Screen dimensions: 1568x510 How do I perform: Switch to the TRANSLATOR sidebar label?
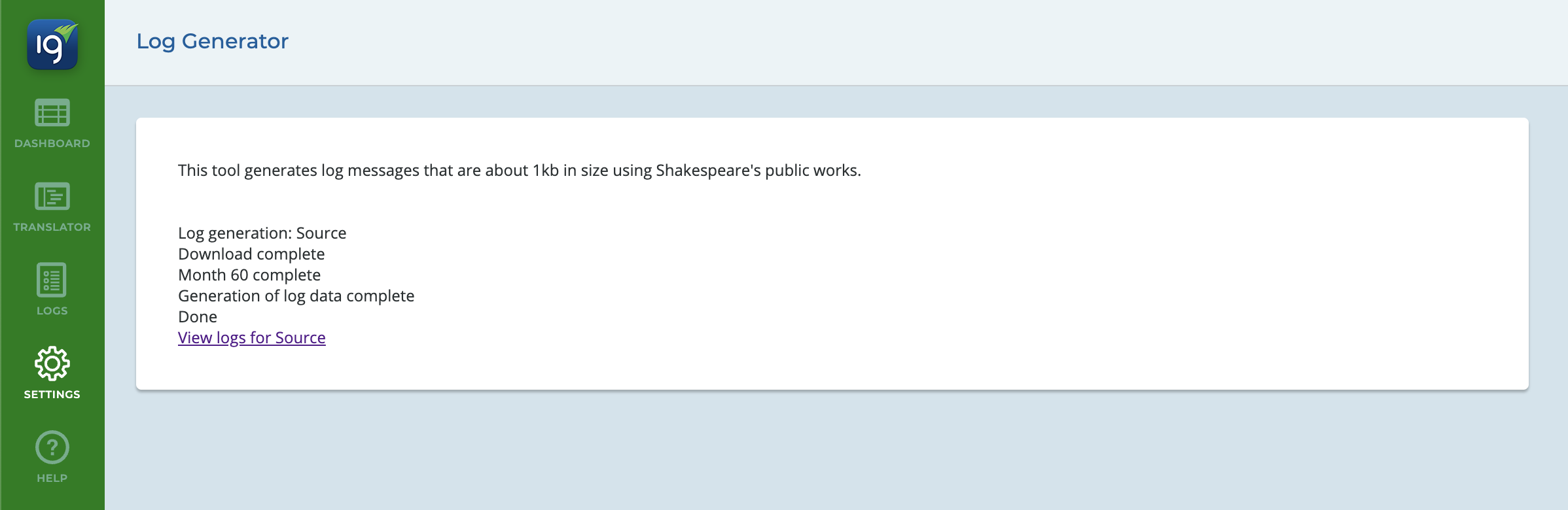click(52, 227)
